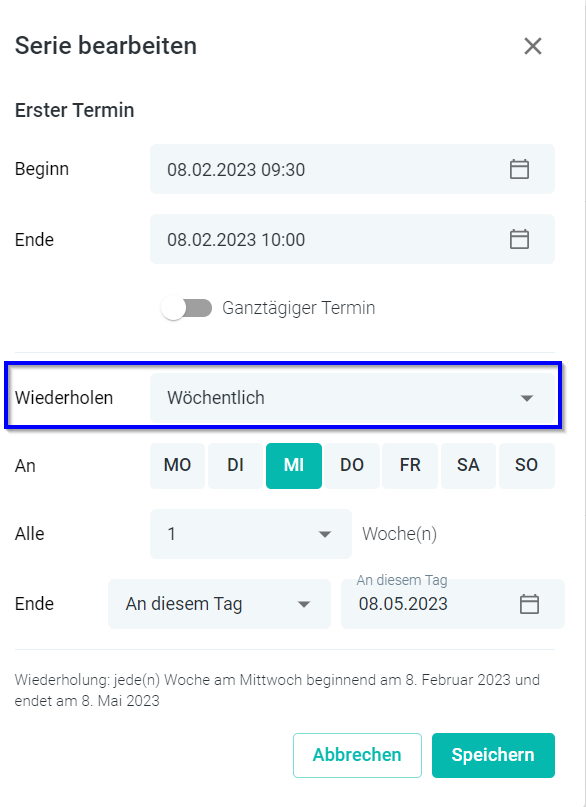Image resolution: width=586 pixels, height=807 pixels.
Task: Open the 'An diesem Tag' end-type dropdown
Action: coord(219,604)
